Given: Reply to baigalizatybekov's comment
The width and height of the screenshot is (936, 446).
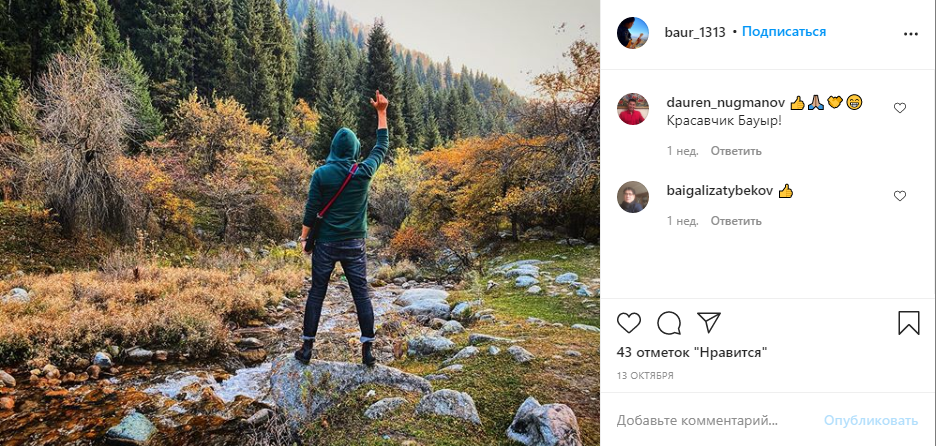Looking at the screenshot, I should coord(736,221).
